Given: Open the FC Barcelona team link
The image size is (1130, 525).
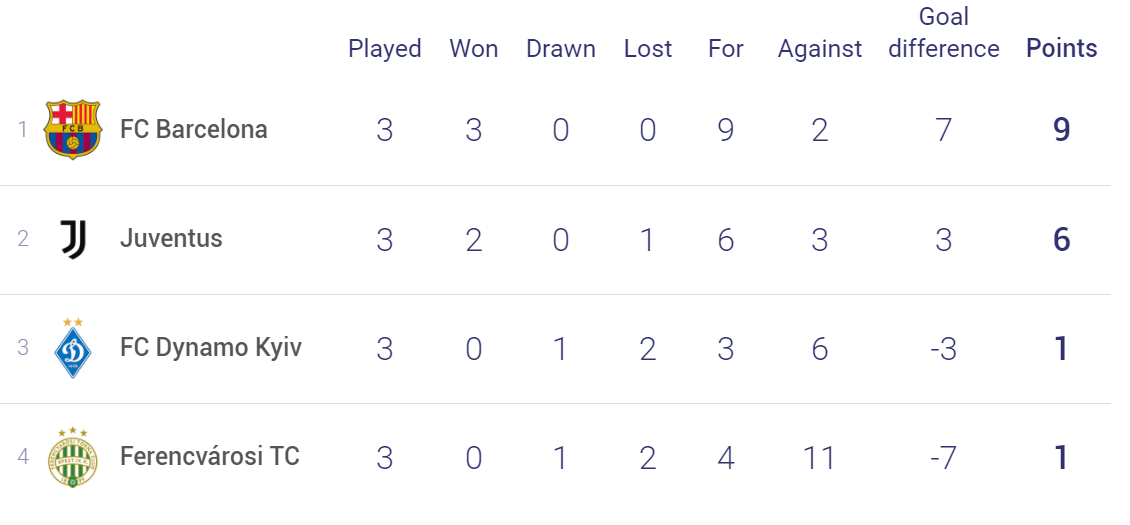Looking at the screenshot, I should 194,130.
